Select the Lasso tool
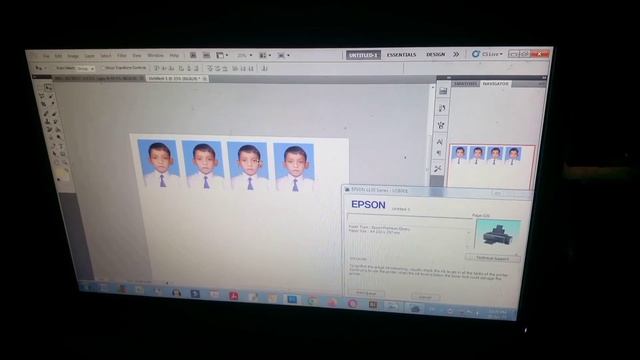 click(x=42, y=96)
